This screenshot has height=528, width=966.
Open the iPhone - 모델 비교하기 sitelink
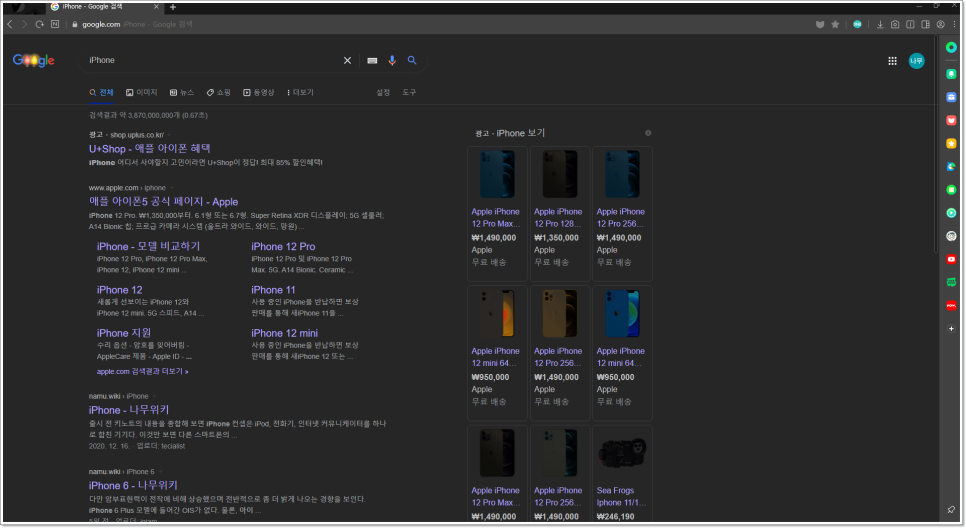point(148,246)
